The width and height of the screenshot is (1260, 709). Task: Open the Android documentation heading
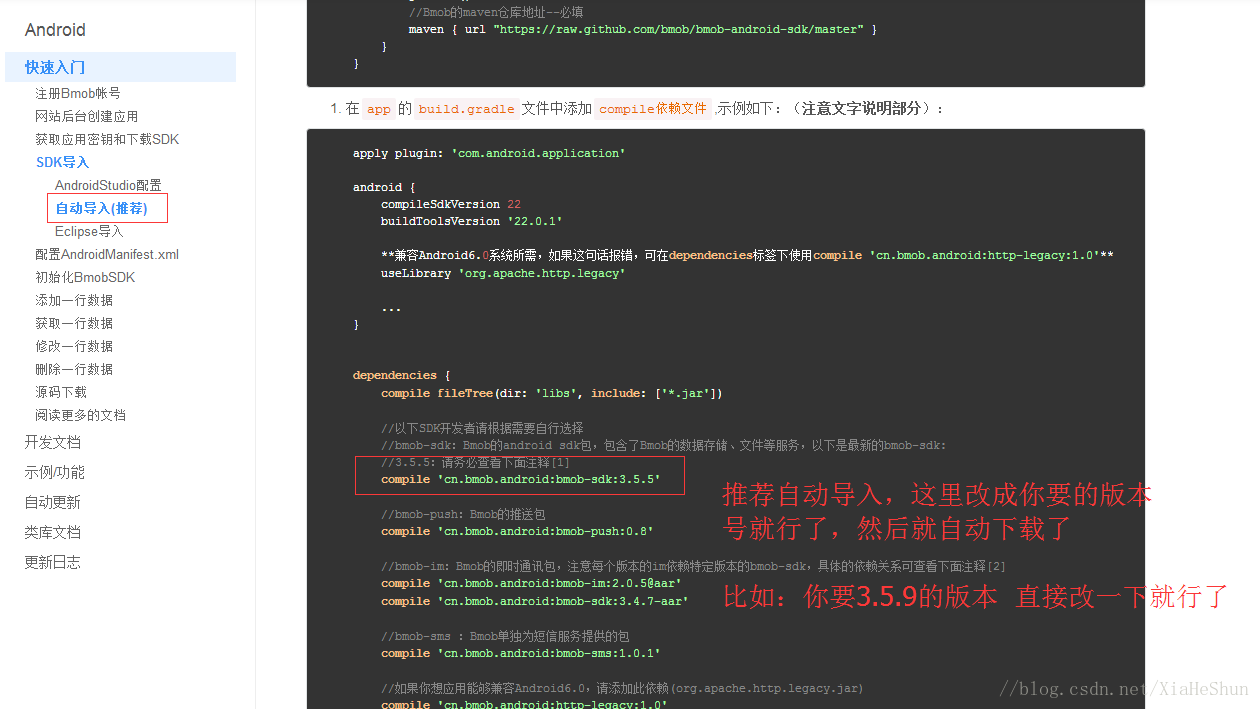point(55,30)
